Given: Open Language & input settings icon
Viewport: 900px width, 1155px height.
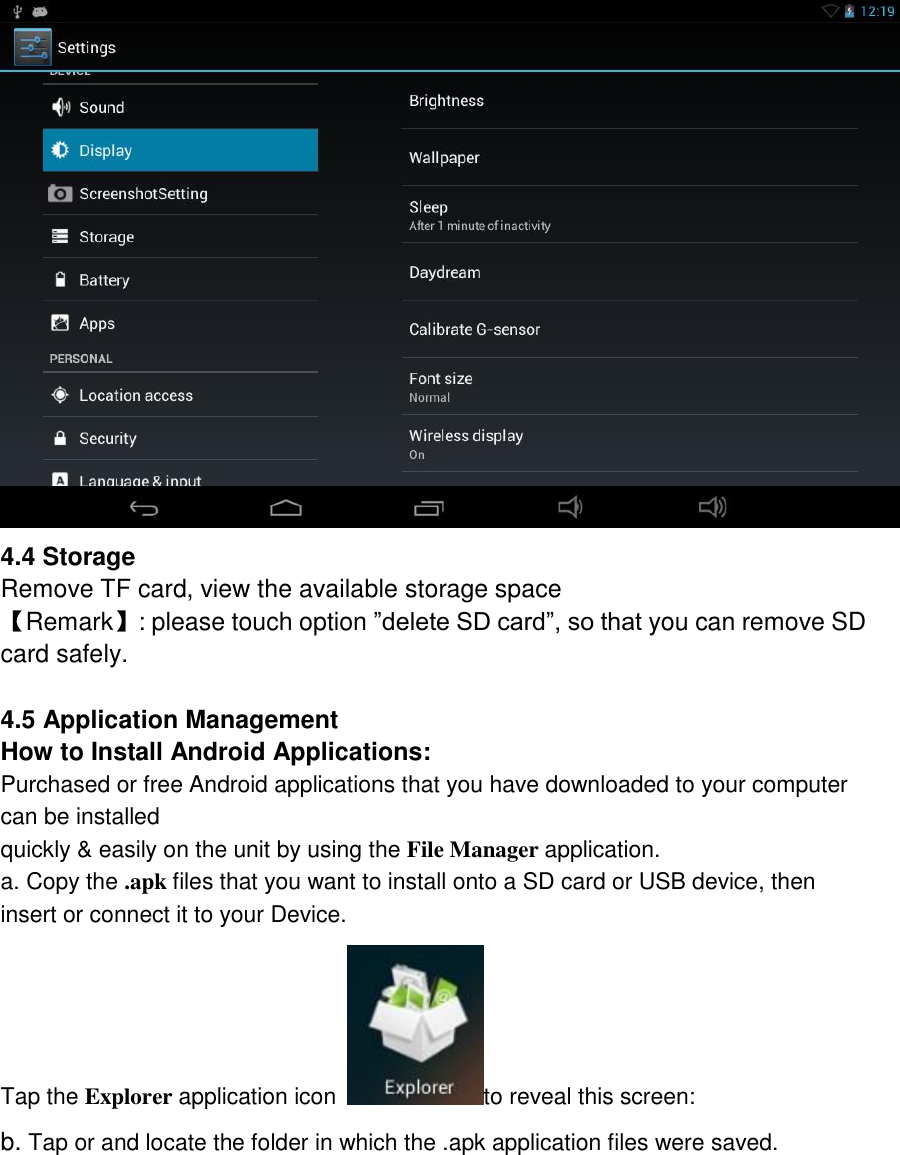Looking at the screenshot, I should click(60, 479).
